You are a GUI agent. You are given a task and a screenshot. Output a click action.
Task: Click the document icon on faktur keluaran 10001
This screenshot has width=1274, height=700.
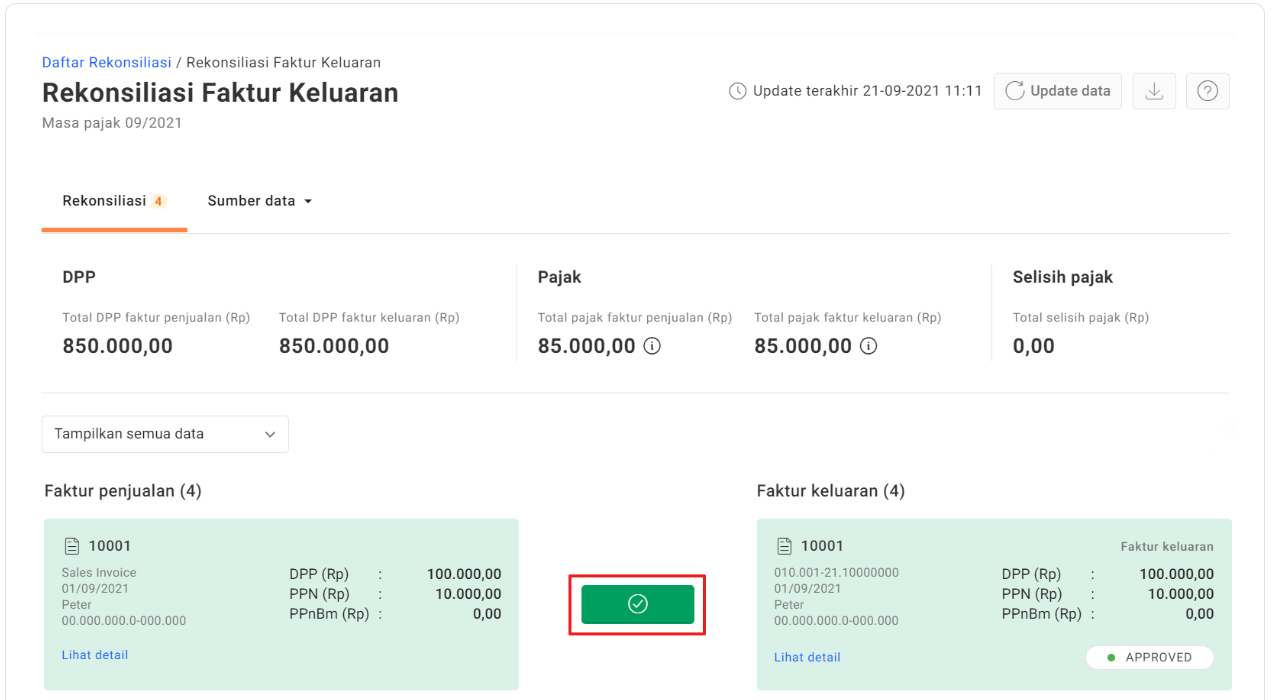[x=784, y=546]
